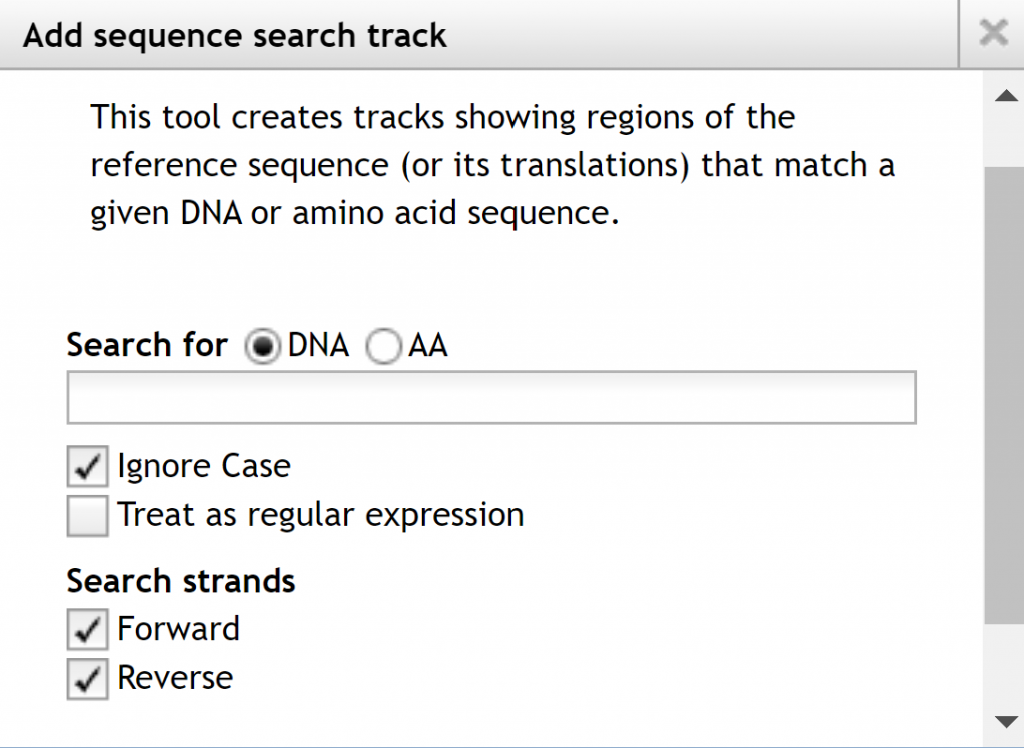
Task: Click the "Search for" label
Action: pos(147,346)
